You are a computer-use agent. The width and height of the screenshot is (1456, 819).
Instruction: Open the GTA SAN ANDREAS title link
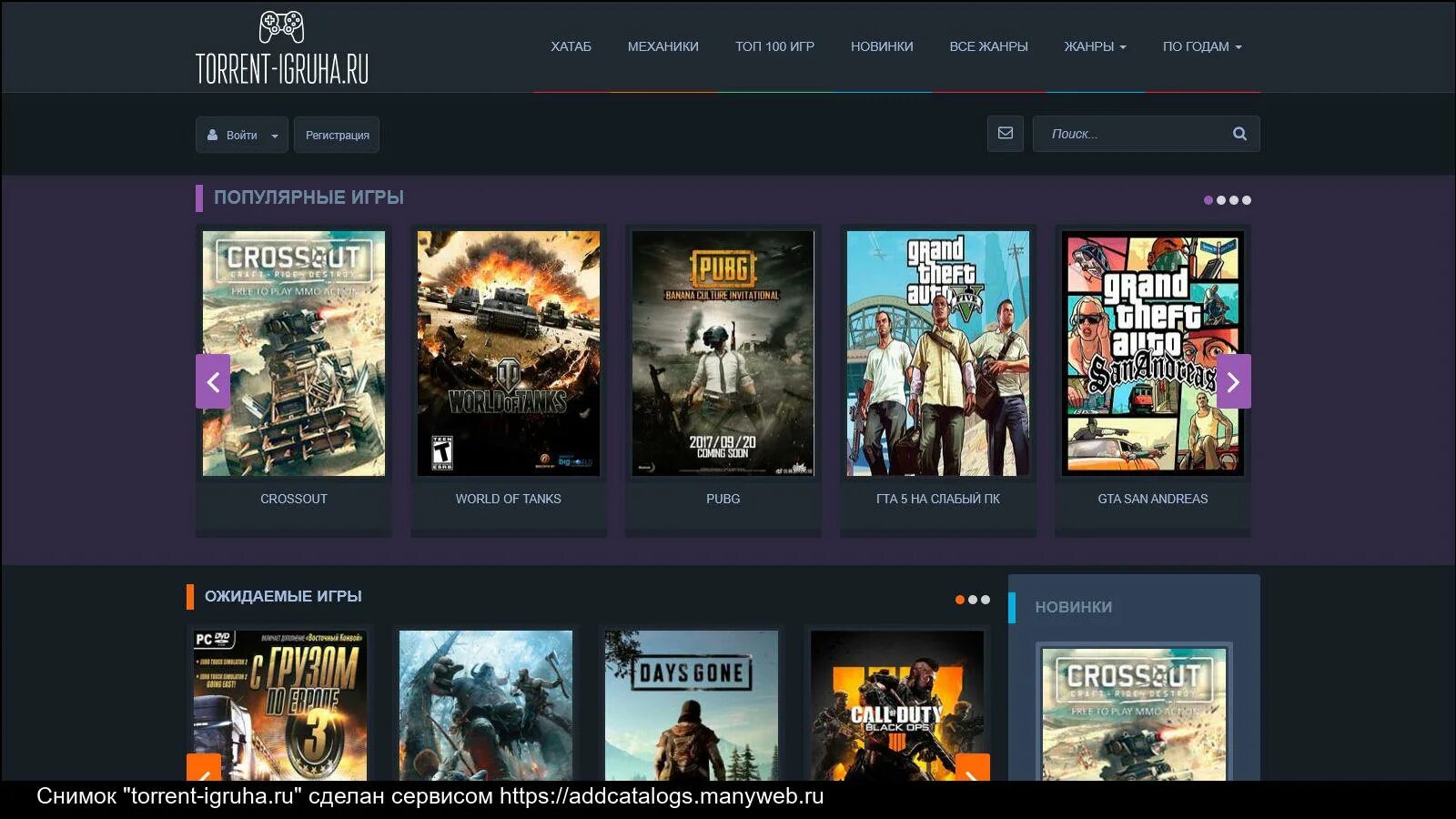[1153, 499]
